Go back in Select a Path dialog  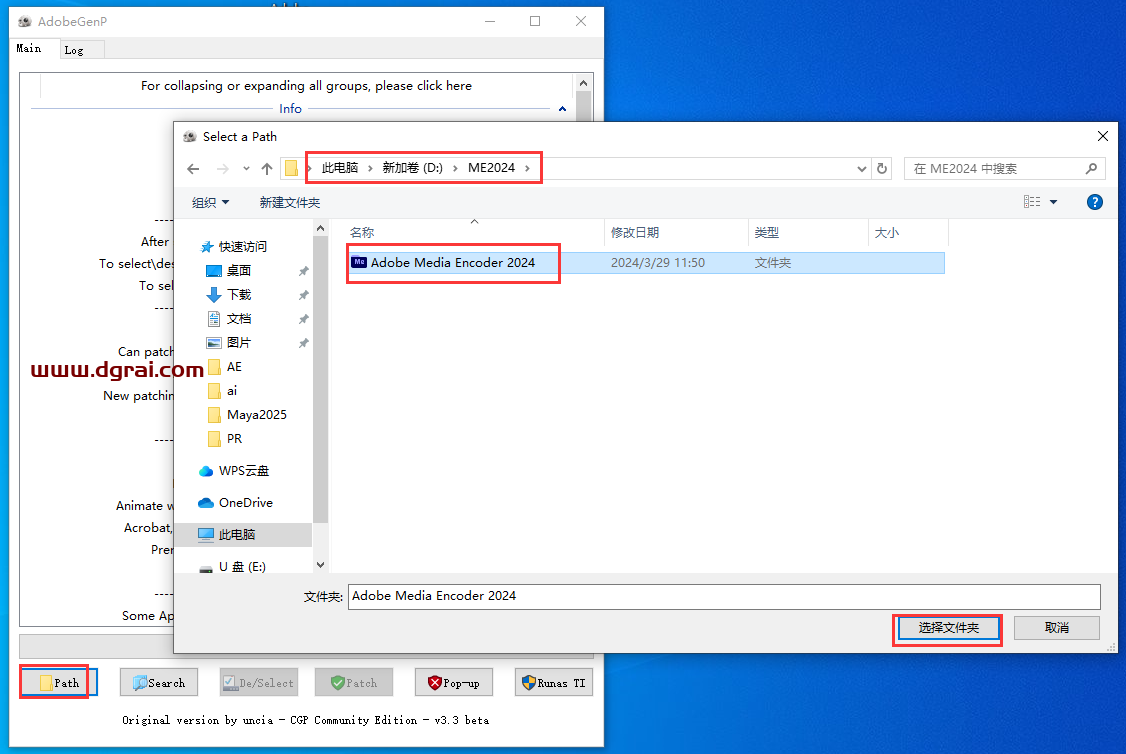[193, 169]
